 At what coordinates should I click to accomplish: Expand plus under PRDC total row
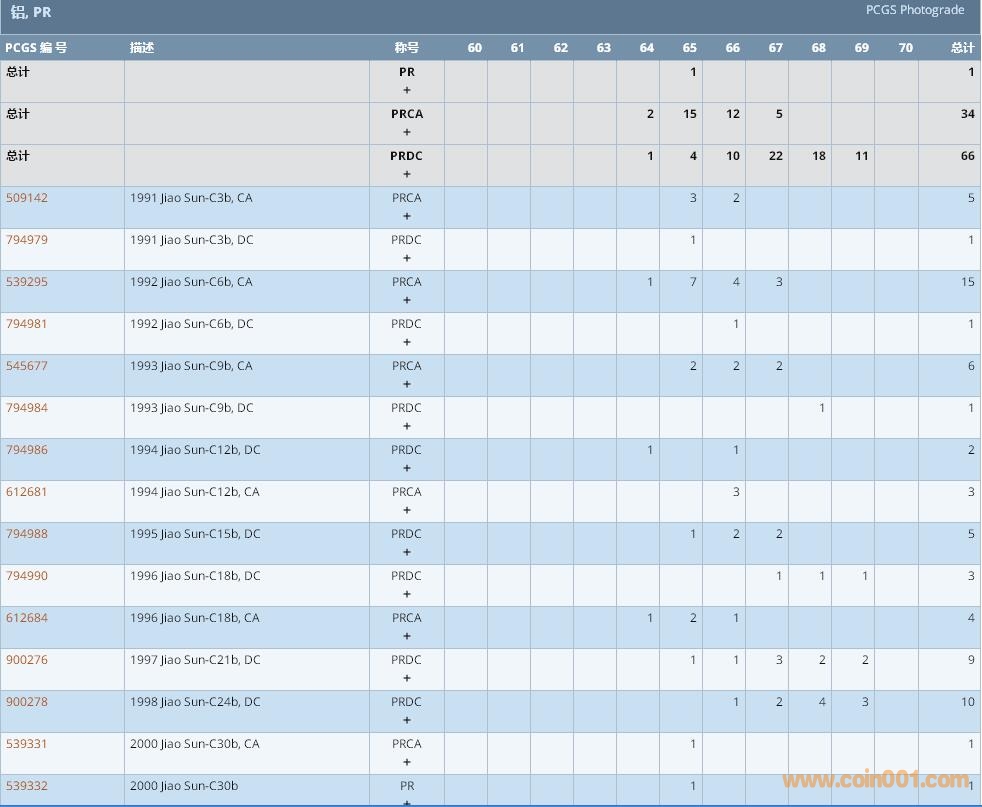tap(407, 174)
